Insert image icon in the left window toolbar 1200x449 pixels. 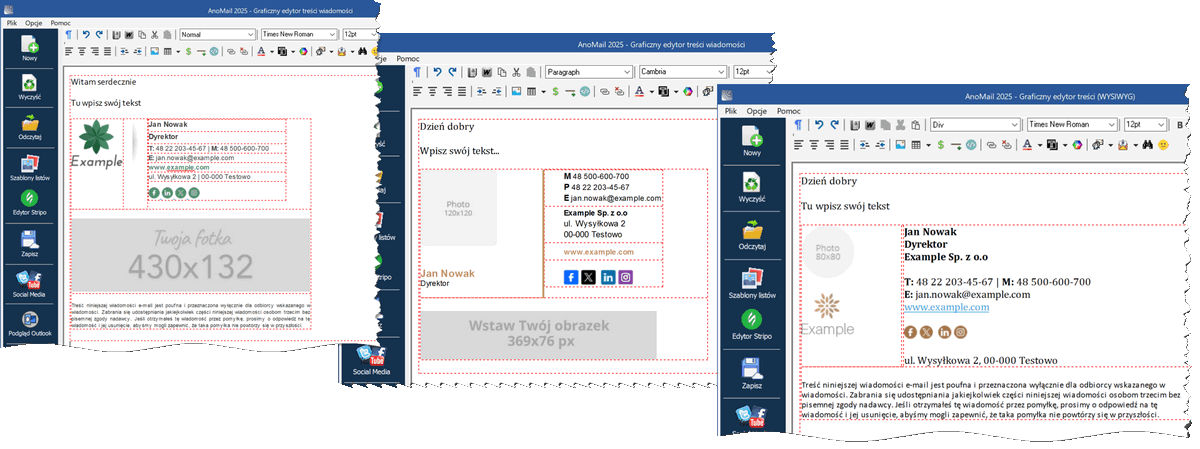tap(155, 51)
